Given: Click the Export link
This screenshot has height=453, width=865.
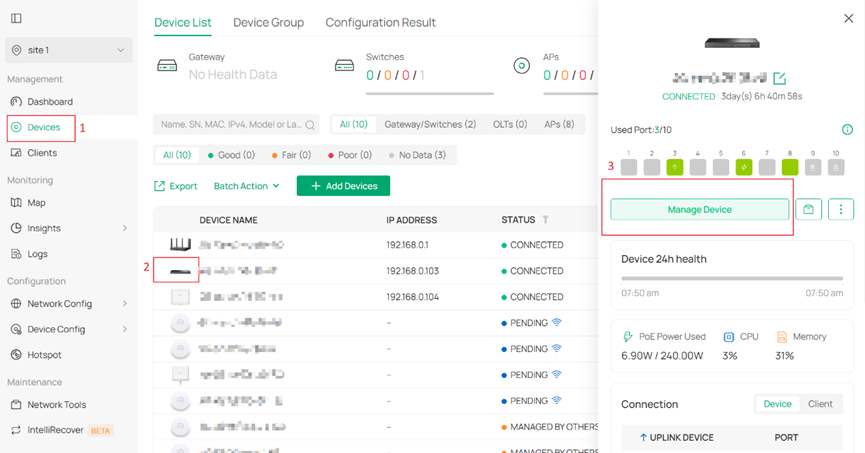Looking at the screenshot, I should [x=175, y=186].
